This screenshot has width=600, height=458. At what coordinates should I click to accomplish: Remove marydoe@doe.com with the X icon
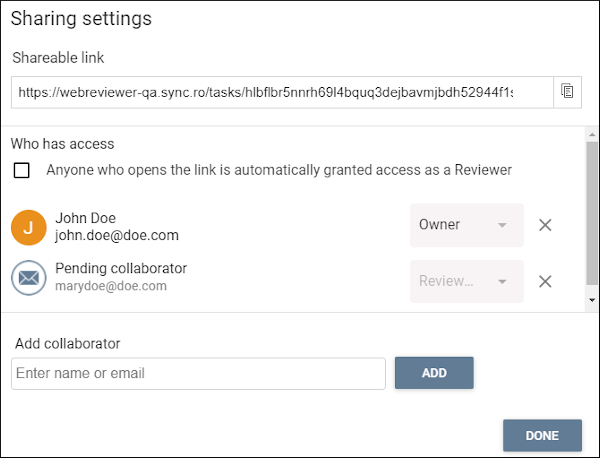[545, 281]
